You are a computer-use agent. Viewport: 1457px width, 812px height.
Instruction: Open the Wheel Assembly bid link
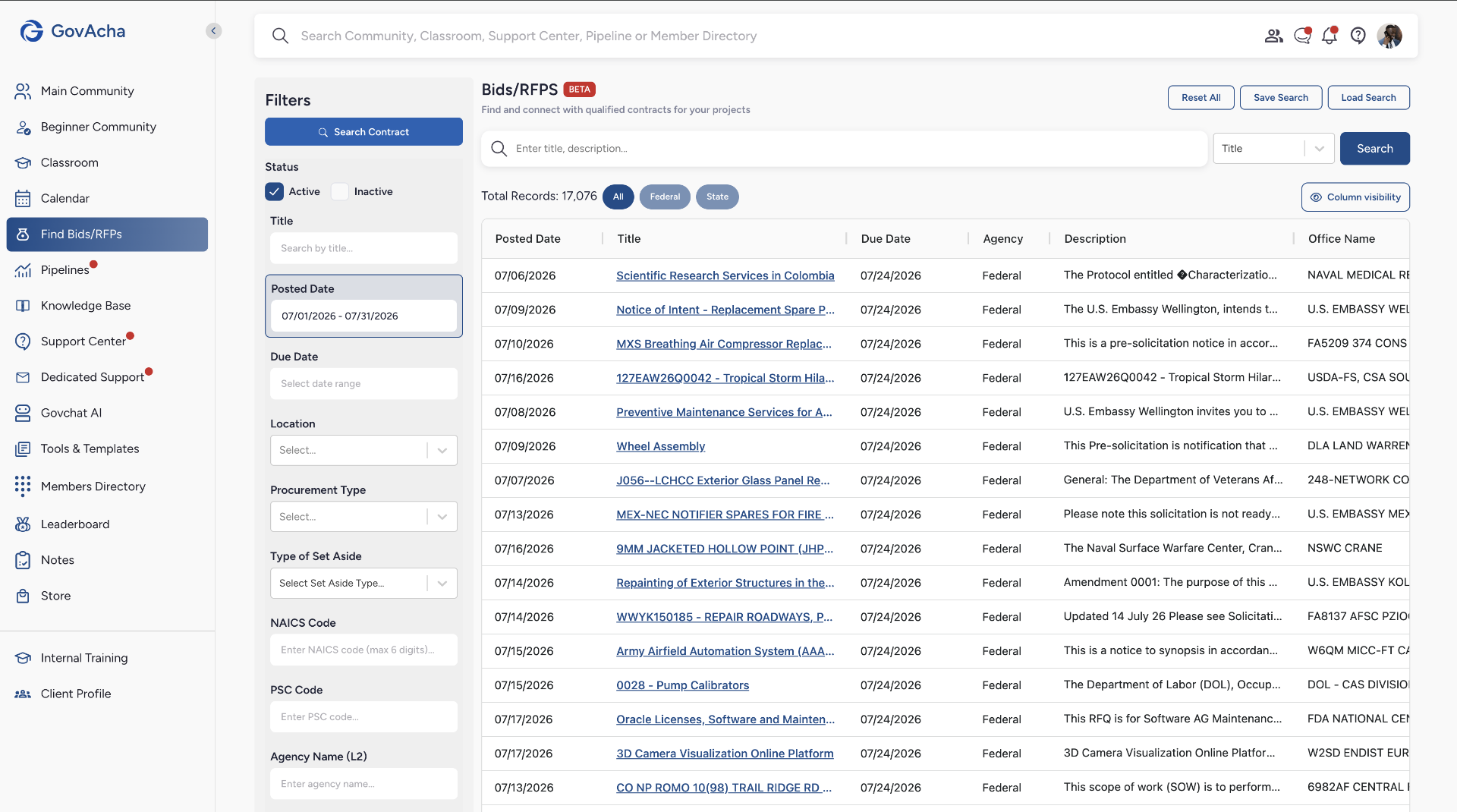660,446
